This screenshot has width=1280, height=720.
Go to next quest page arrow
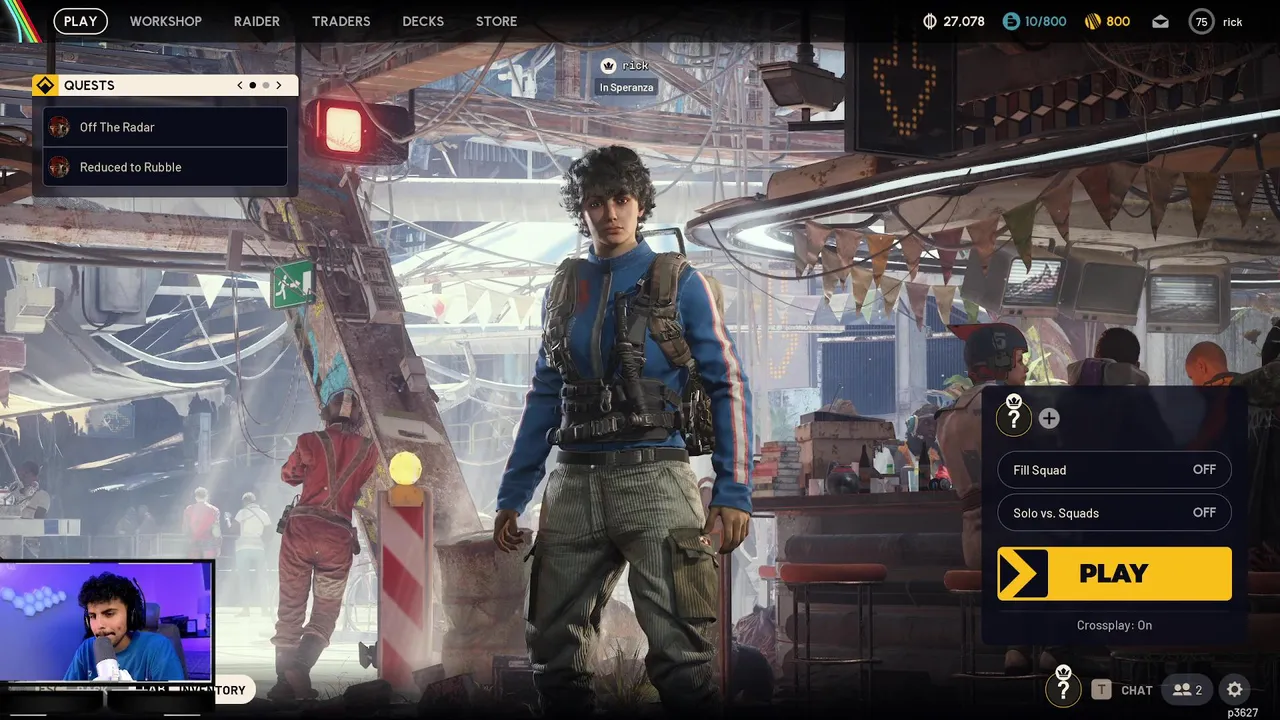coord(279,85)
